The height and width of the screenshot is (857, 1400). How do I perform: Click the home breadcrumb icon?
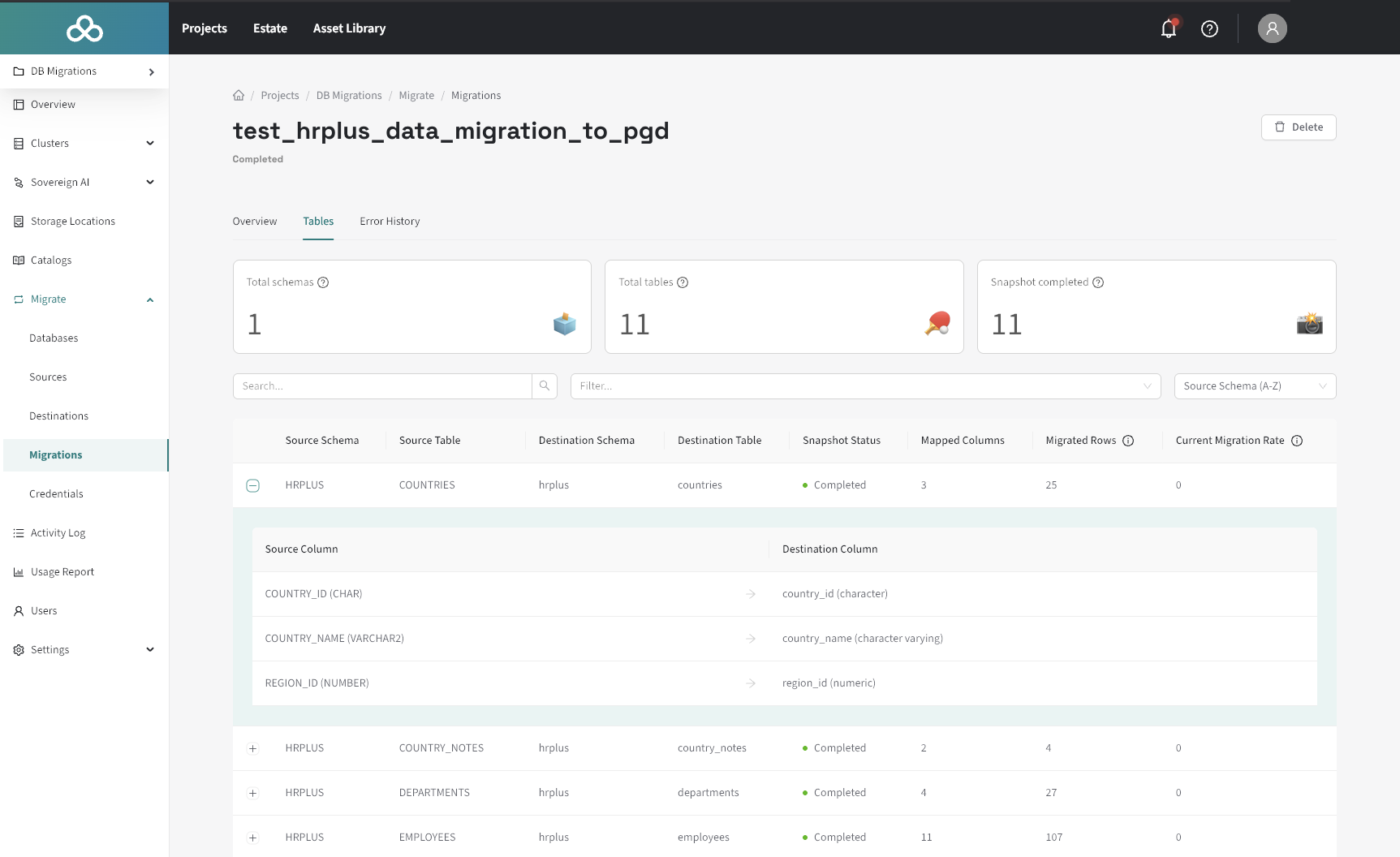click(x=239, y=96)
